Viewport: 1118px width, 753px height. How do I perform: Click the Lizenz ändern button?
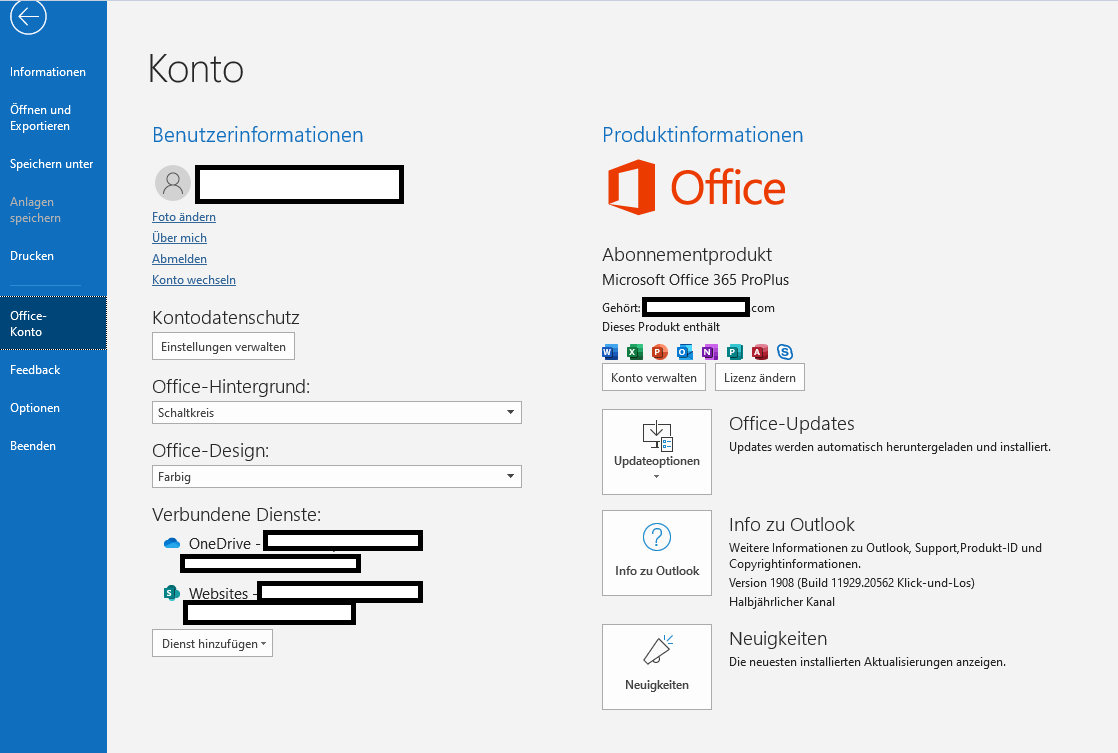[760, 377]
